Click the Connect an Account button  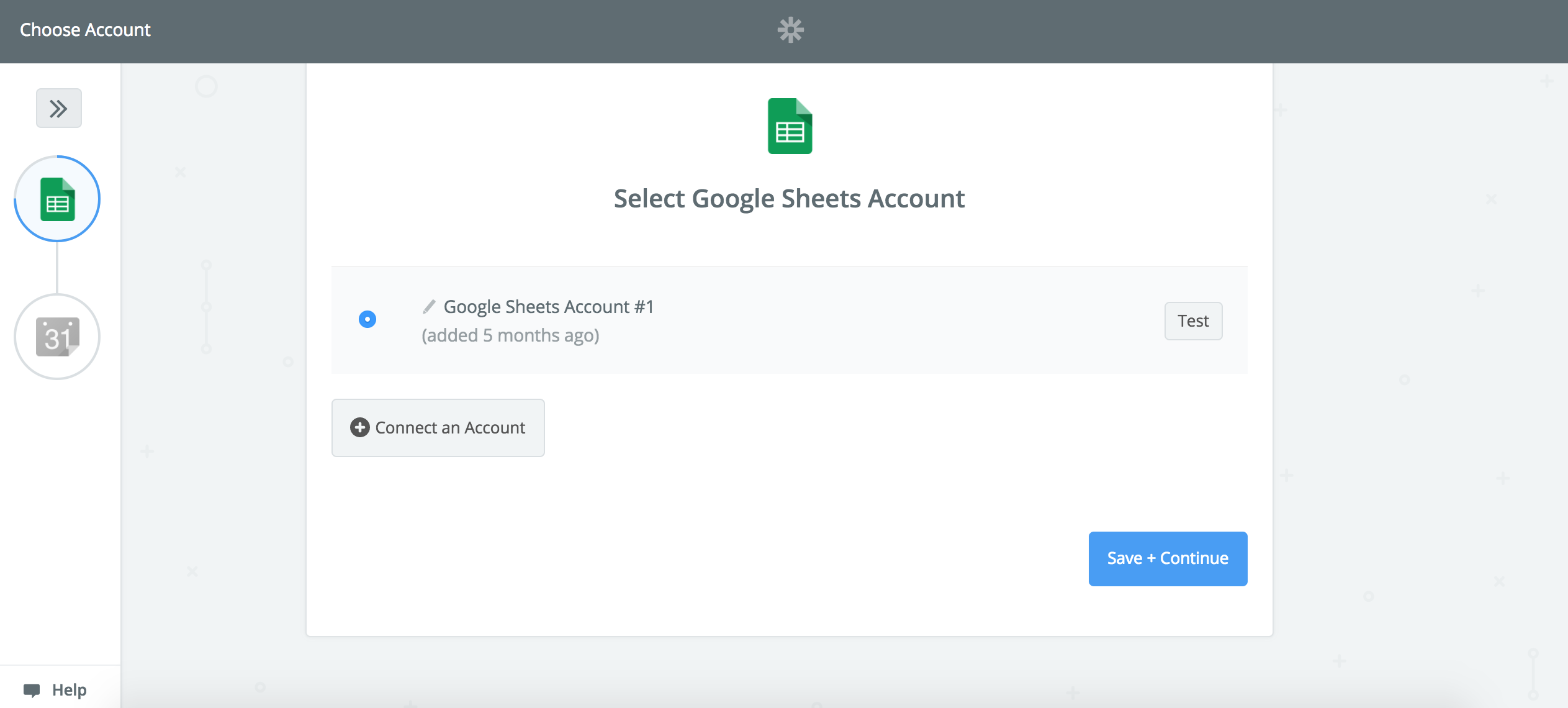[x=437, y=427]
